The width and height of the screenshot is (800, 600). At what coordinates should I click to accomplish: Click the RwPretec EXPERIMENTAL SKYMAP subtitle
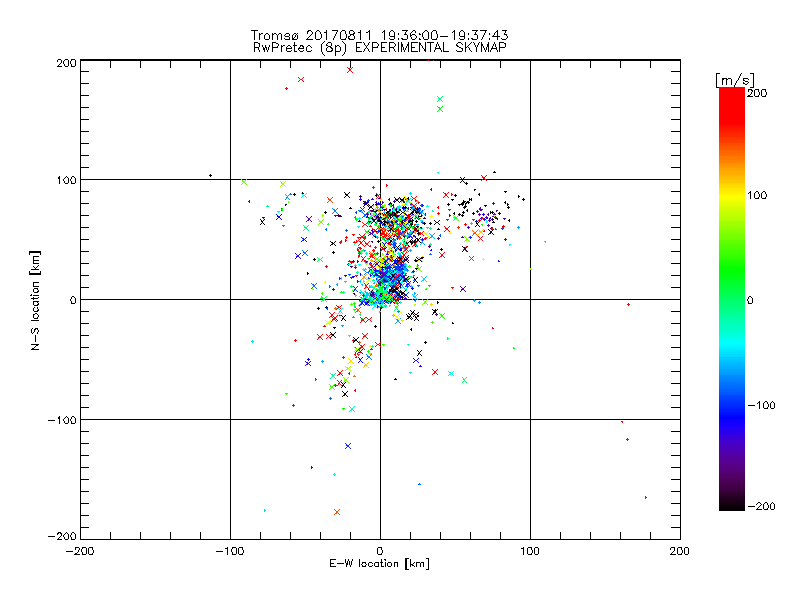(380, 47)
